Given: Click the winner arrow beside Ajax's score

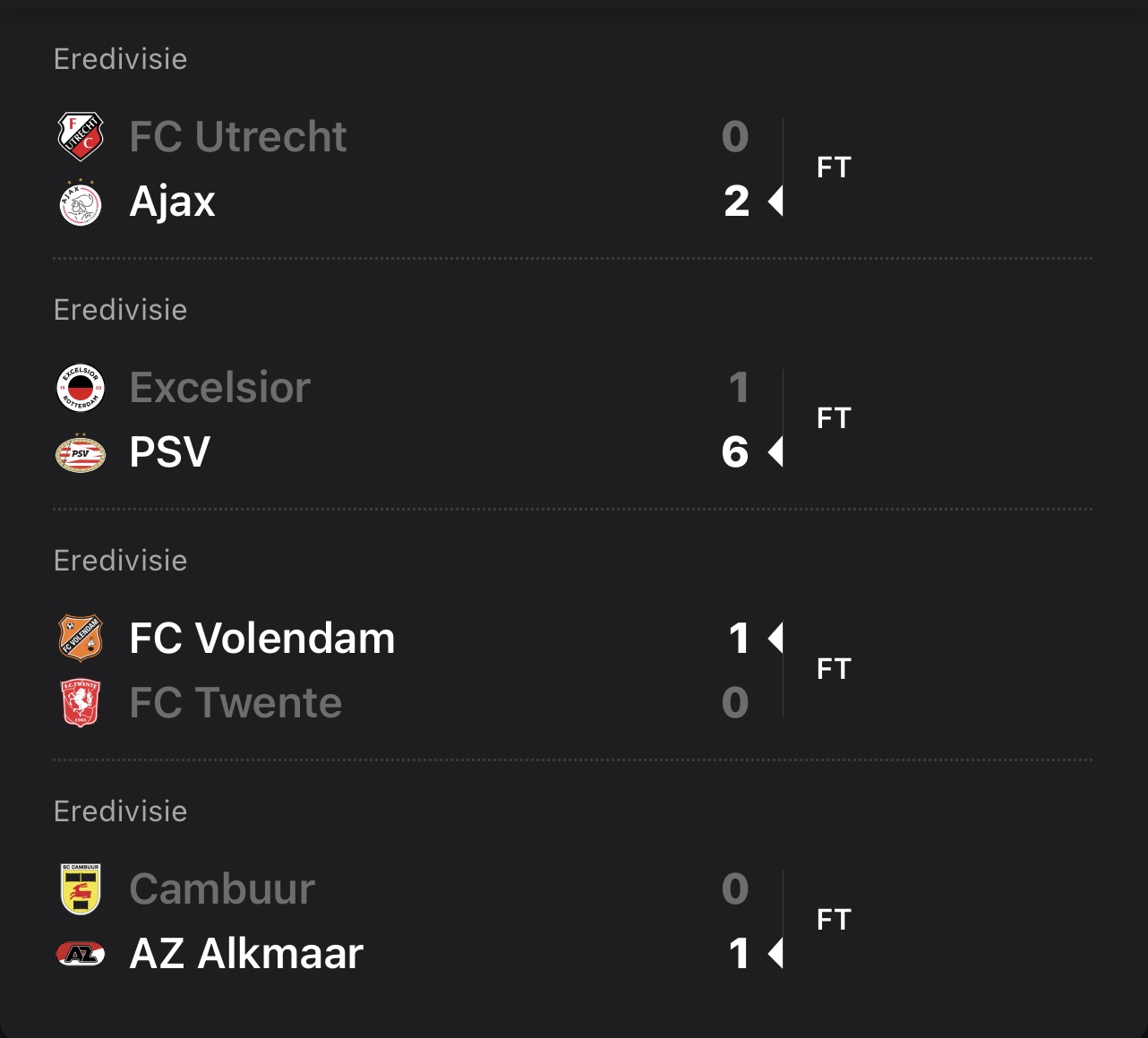Looking at the screenshot, I should coord(775,202).
